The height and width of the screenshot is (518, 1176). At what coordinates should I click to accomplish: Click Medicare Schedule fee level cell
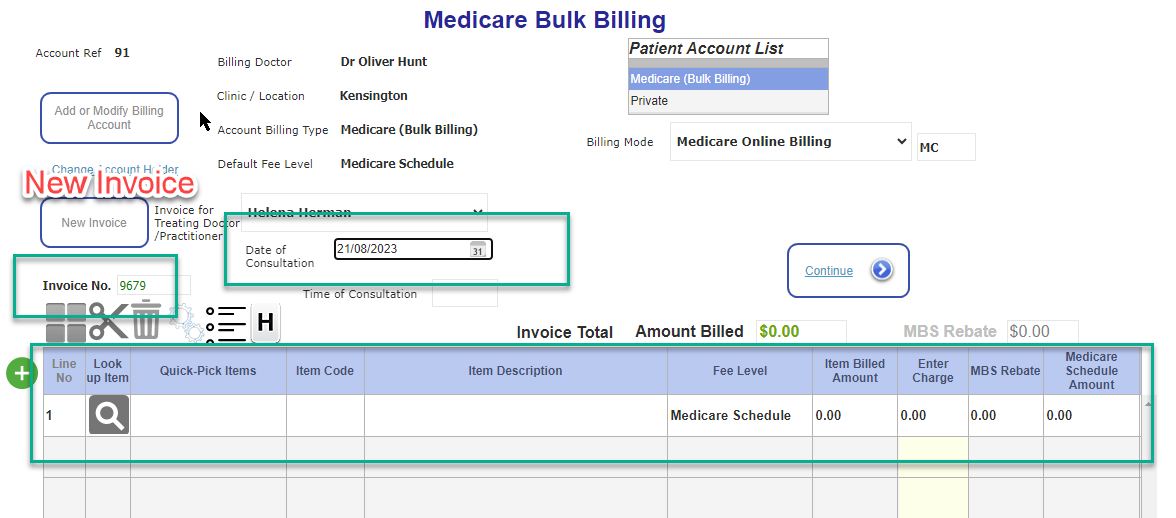tap(740, 415)
